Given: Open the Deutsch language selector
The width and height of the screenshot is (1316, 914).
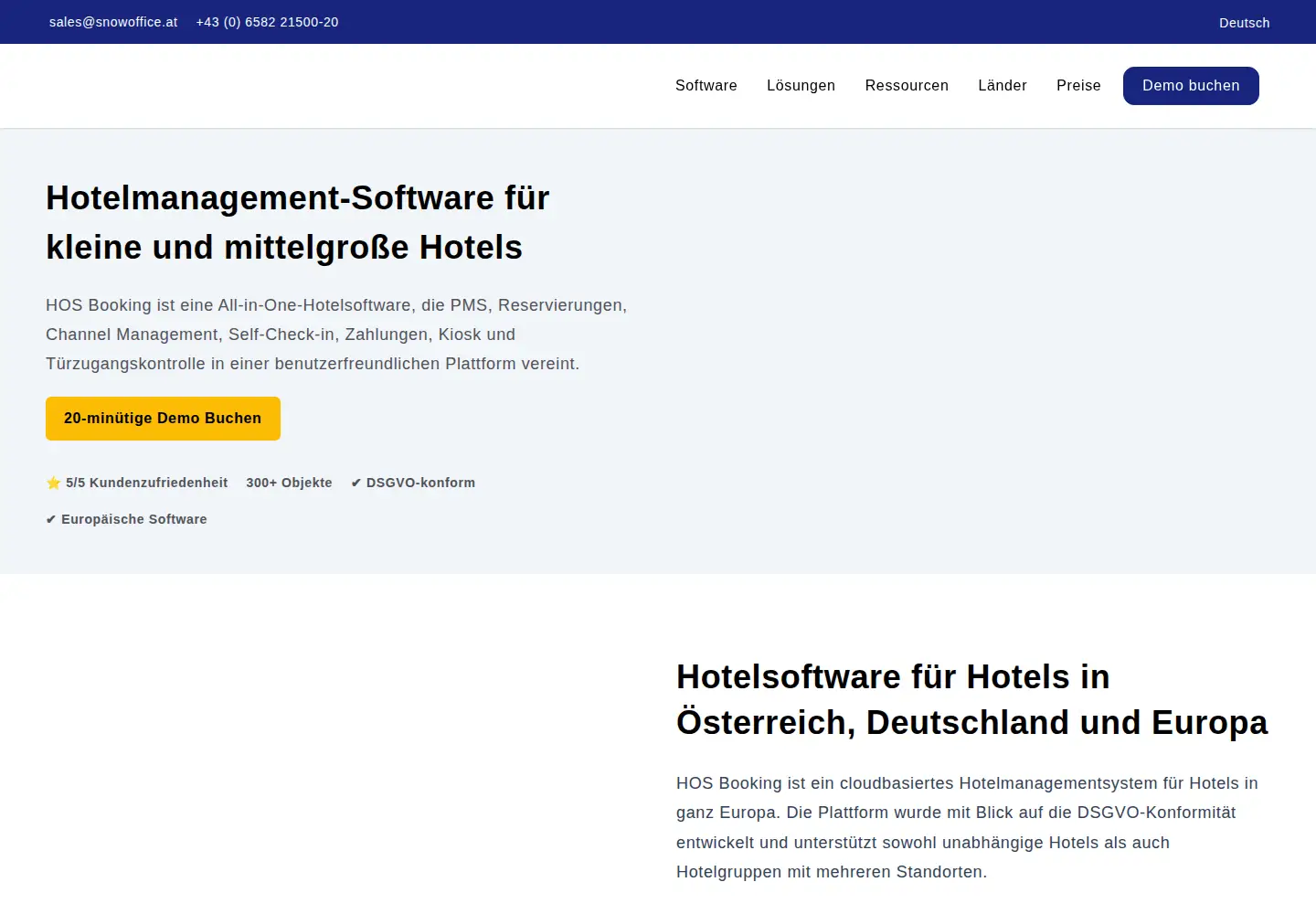Looking at the screenshot, I should tap(1244, 23).
